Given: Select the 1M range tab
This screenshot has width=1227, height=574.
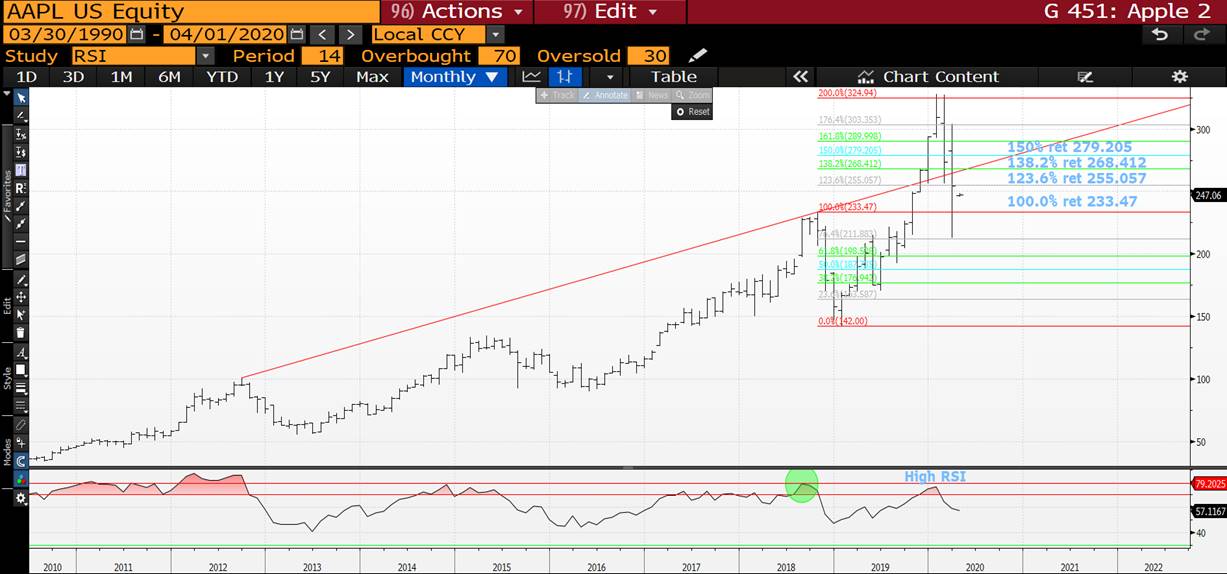Looking at the screenshot, I should (121, 76).
